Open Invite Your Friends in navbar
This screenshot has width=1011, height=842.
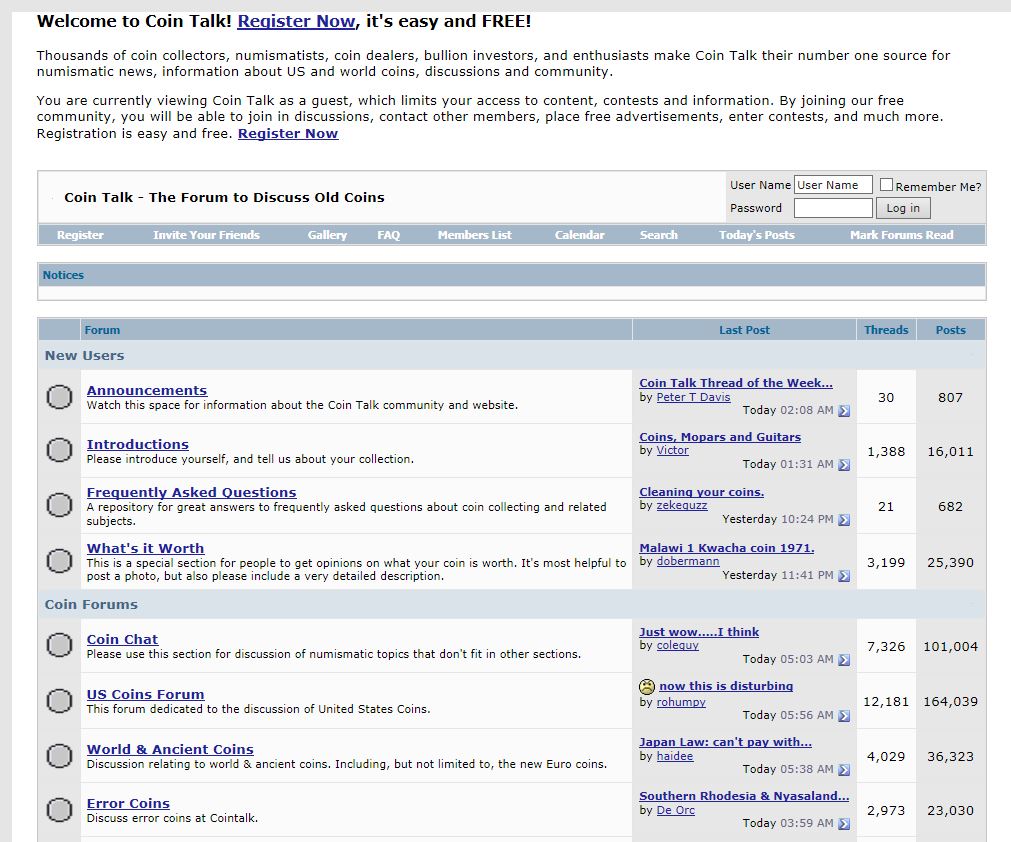(206, 235)
